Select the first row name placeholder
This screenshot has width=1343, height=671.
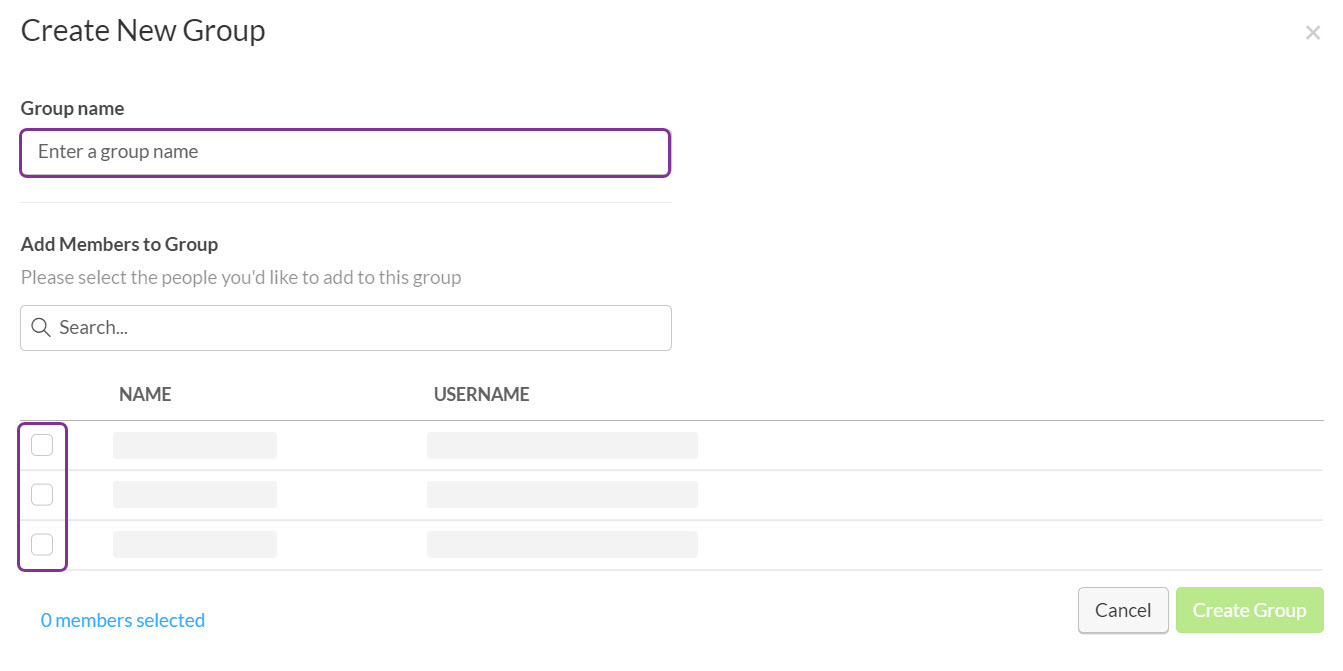point(195,444)
